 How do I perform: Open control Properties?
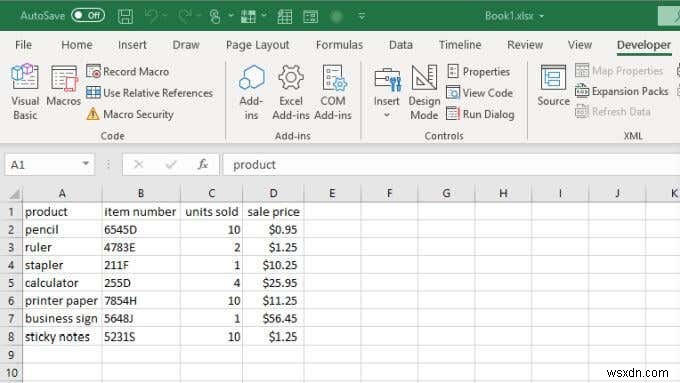pos(478,71)
